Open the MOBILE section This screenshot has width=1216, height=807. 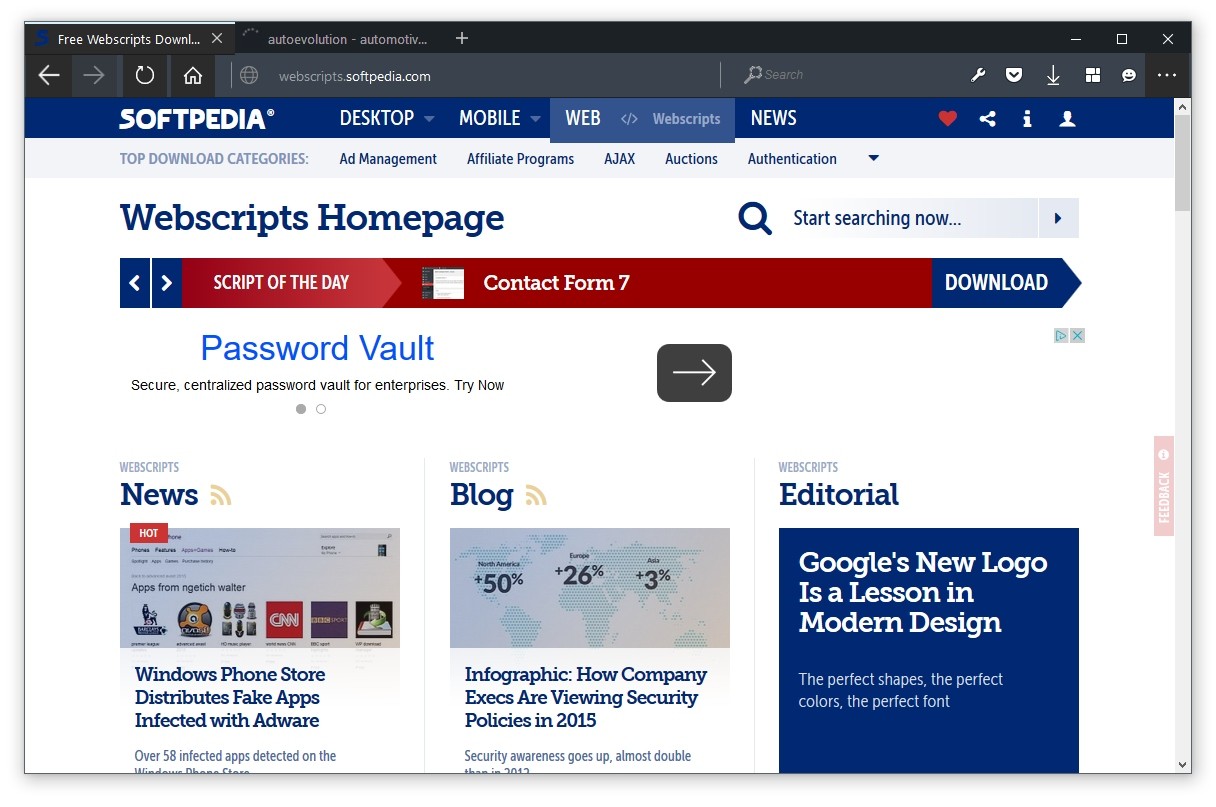click(490, 119)
